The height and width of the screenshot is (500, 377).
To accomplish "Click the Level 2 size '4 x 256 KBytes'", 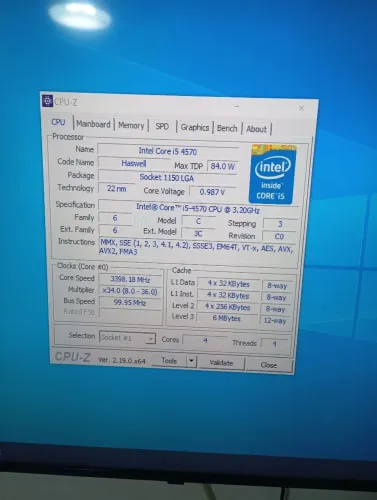I will (227, 307).
